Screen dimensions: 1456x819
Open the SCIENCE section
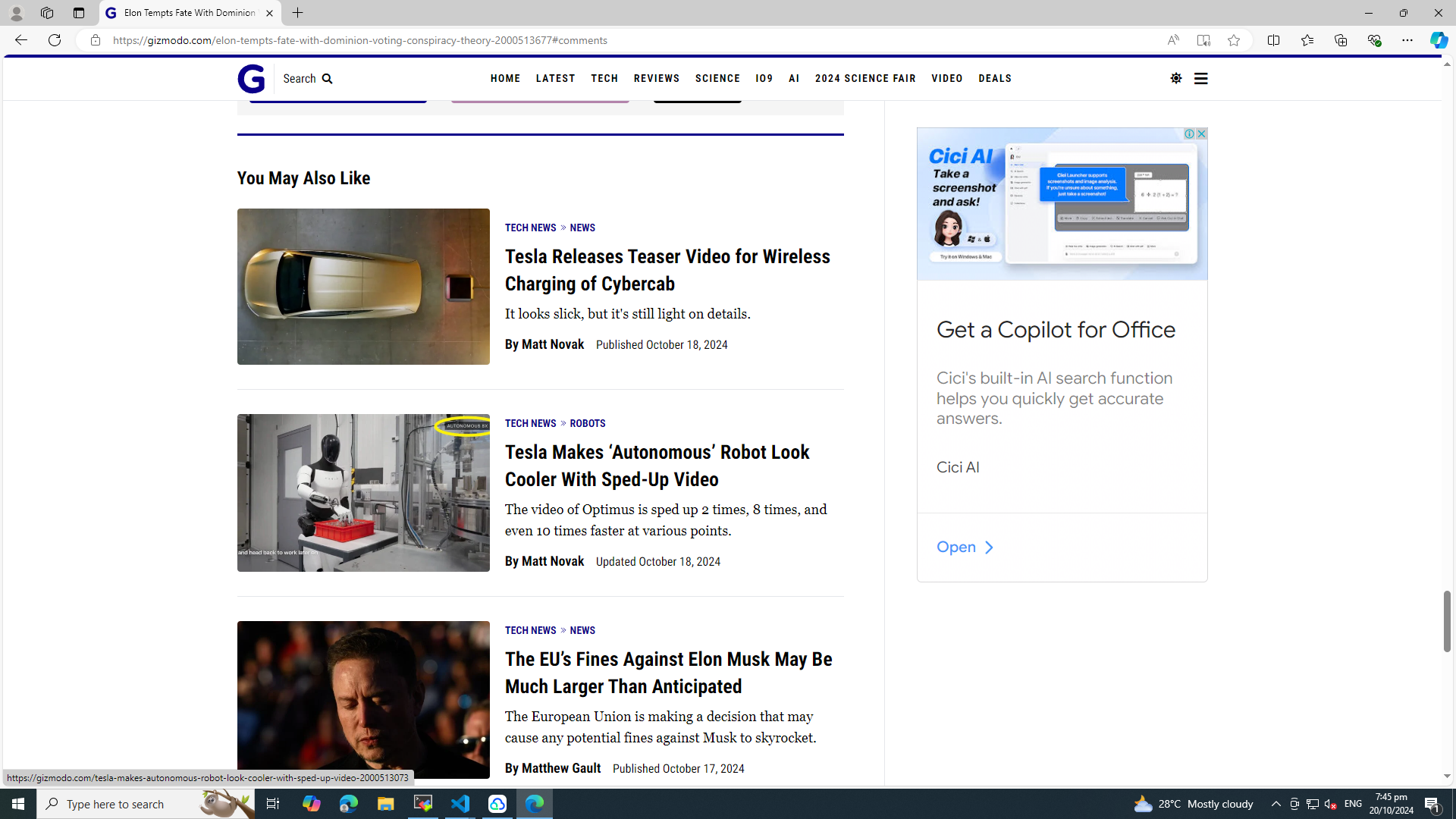point(717,78)
